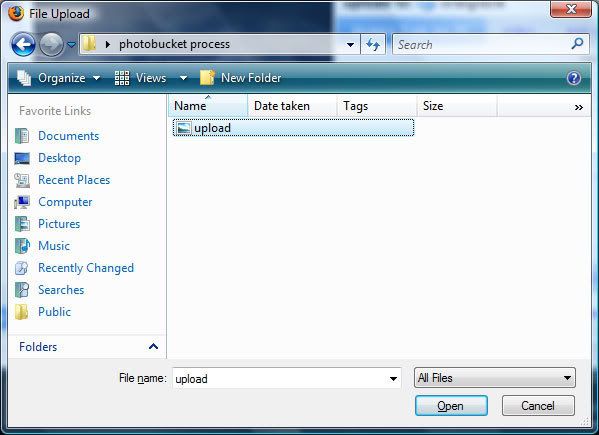Click the Open button
This screenshot has width=599, height=435.
(x=451, y=406)
